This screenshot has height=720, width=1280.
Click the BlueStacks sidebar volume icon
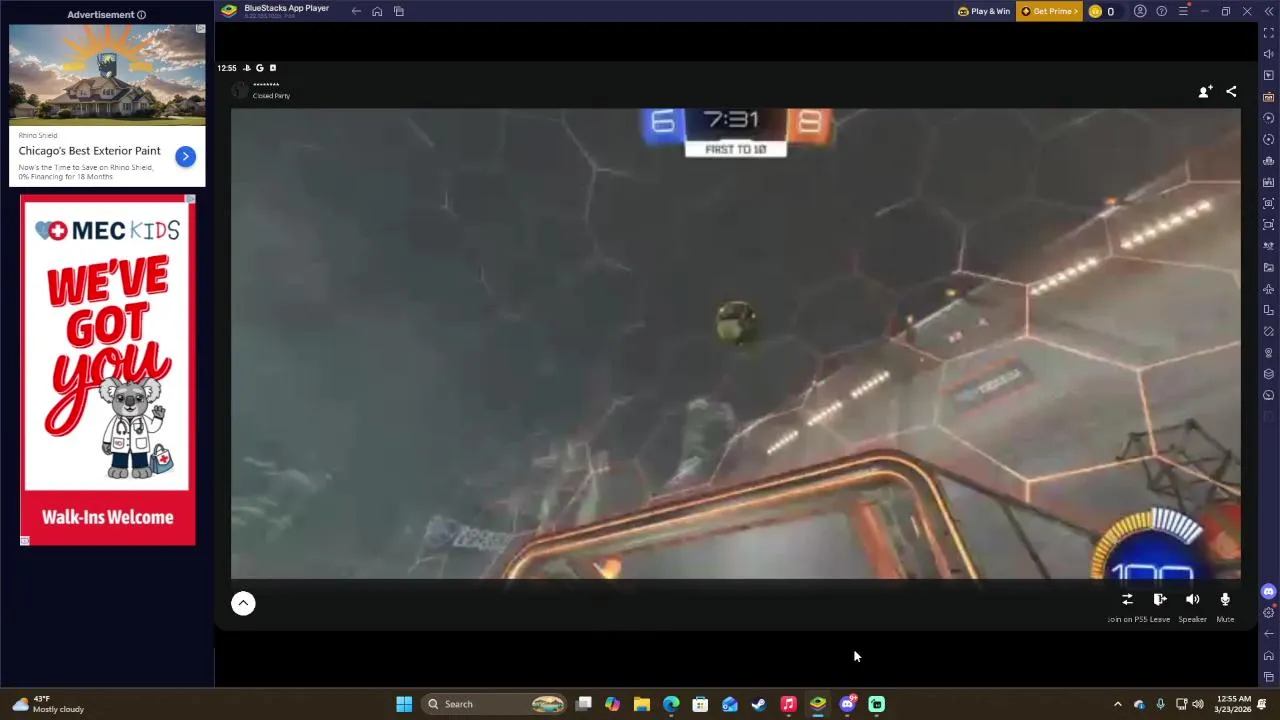(1269, 54)
